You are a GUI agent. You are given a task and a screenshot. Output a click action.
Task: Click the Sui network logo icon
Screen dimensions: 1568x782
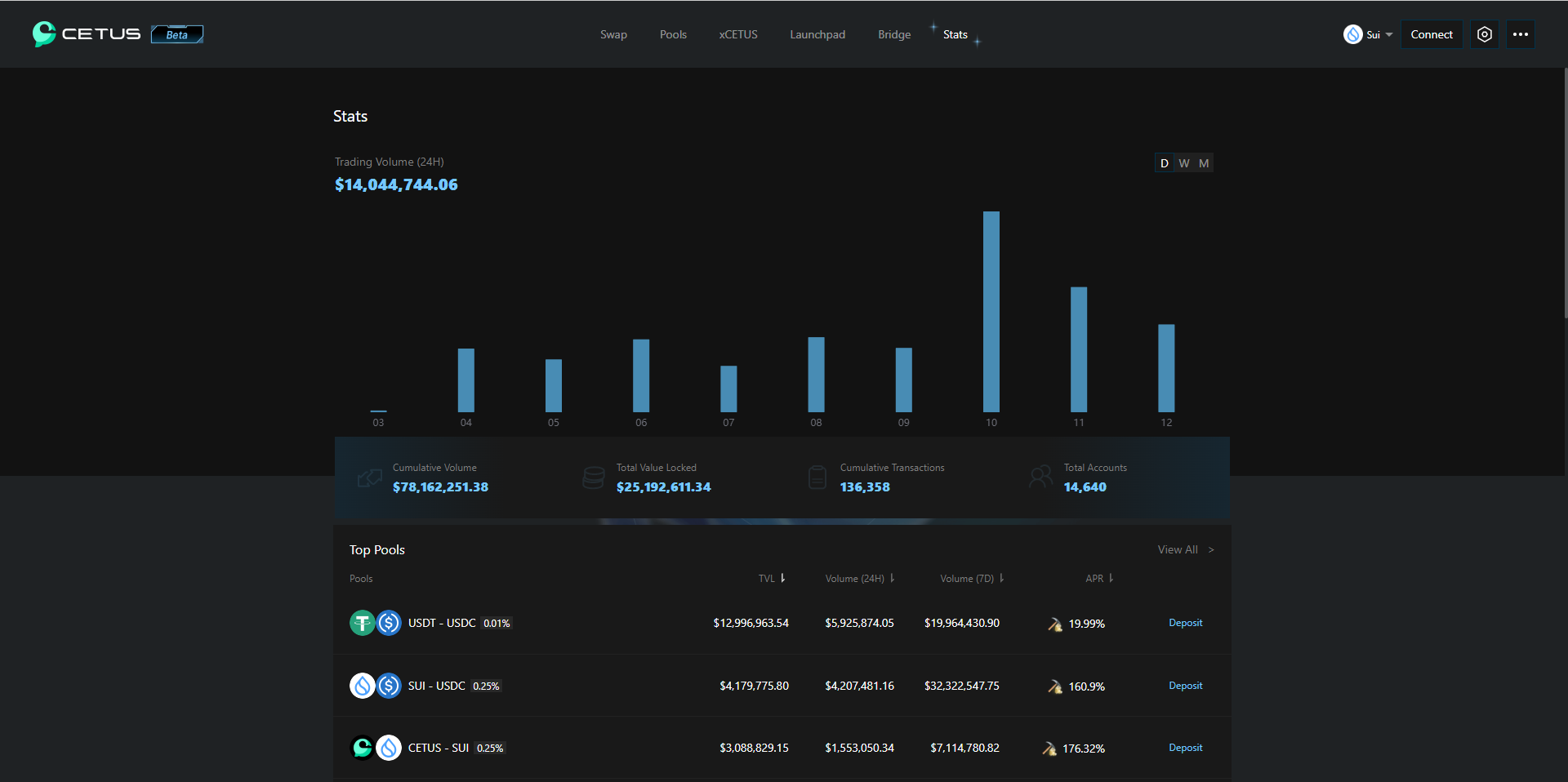[x=1353, y=34]
